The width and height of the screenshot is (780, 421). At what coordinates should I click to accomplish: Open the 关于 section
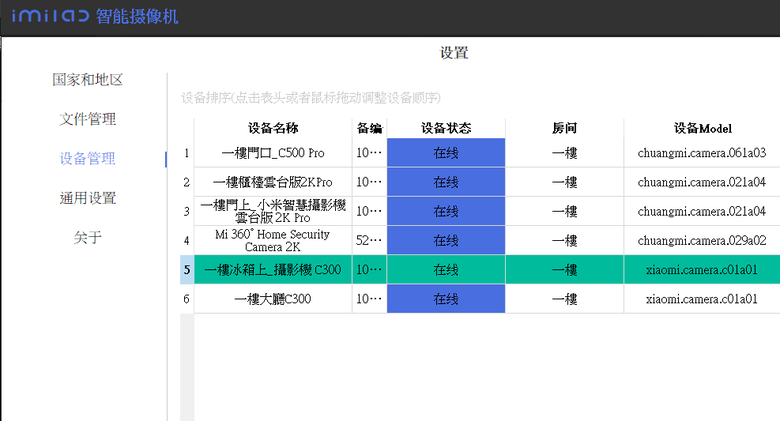88,237
